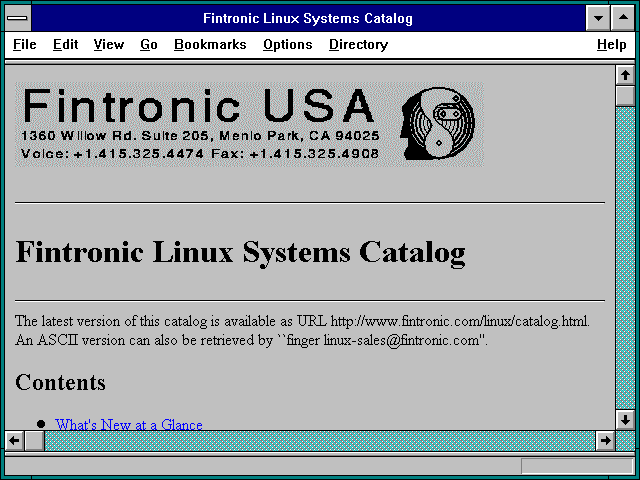Click the horizontal scrollbar right arrow
640x480 pixels.
click(605, 440)
